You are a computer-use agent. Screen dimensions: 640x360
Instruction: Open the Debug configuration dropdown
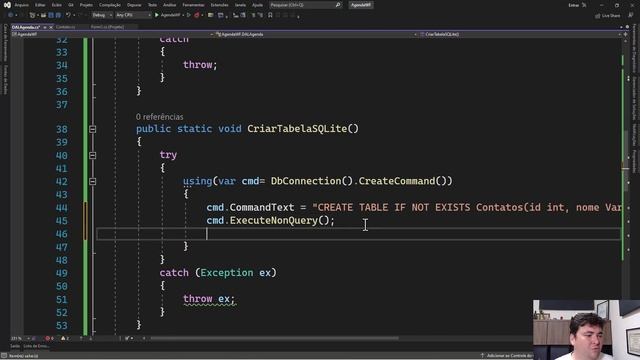click(x=102, y=15)
